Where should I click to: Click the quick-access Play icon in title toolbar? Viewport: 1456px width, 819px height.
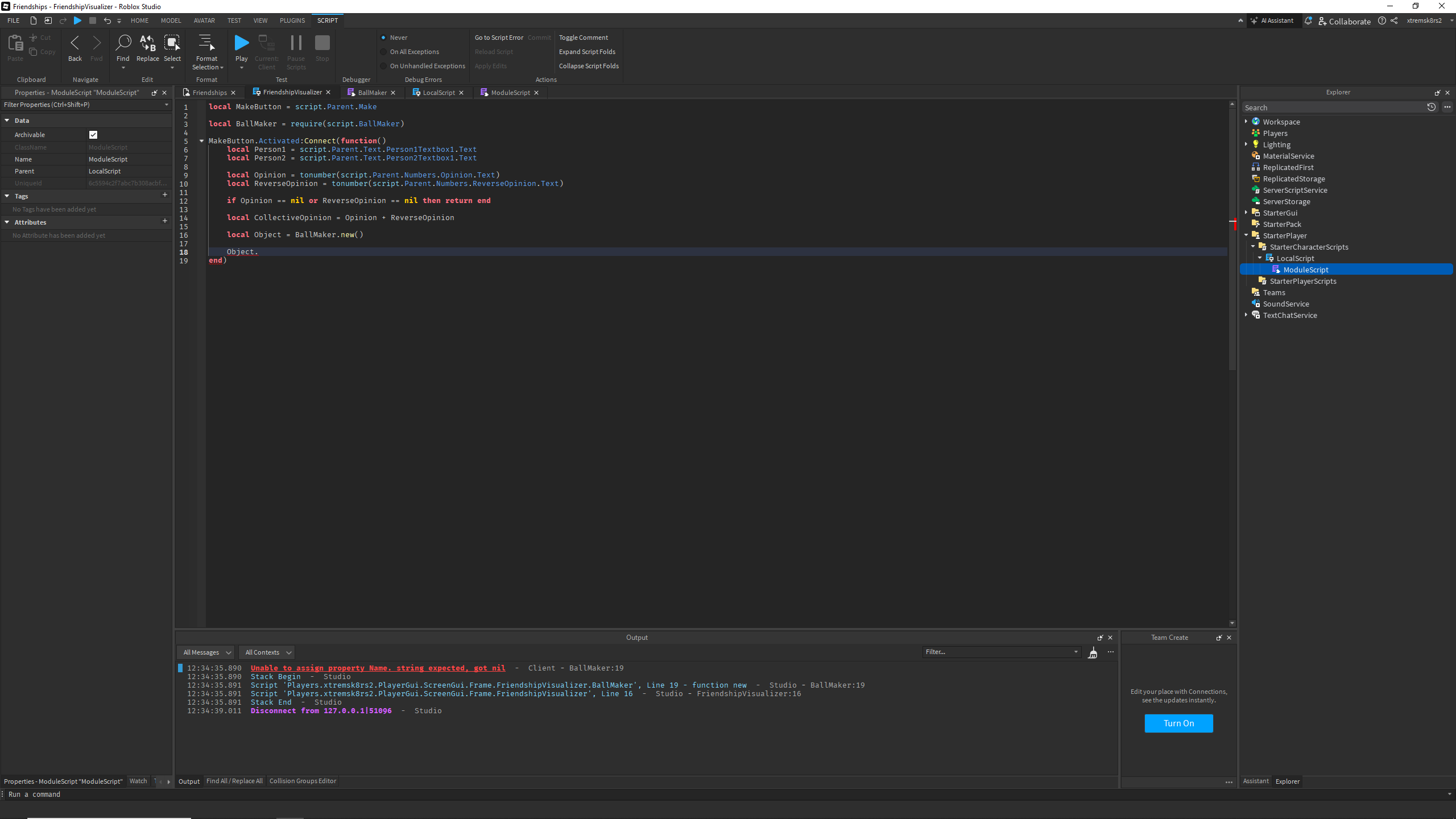click(78, 20)
